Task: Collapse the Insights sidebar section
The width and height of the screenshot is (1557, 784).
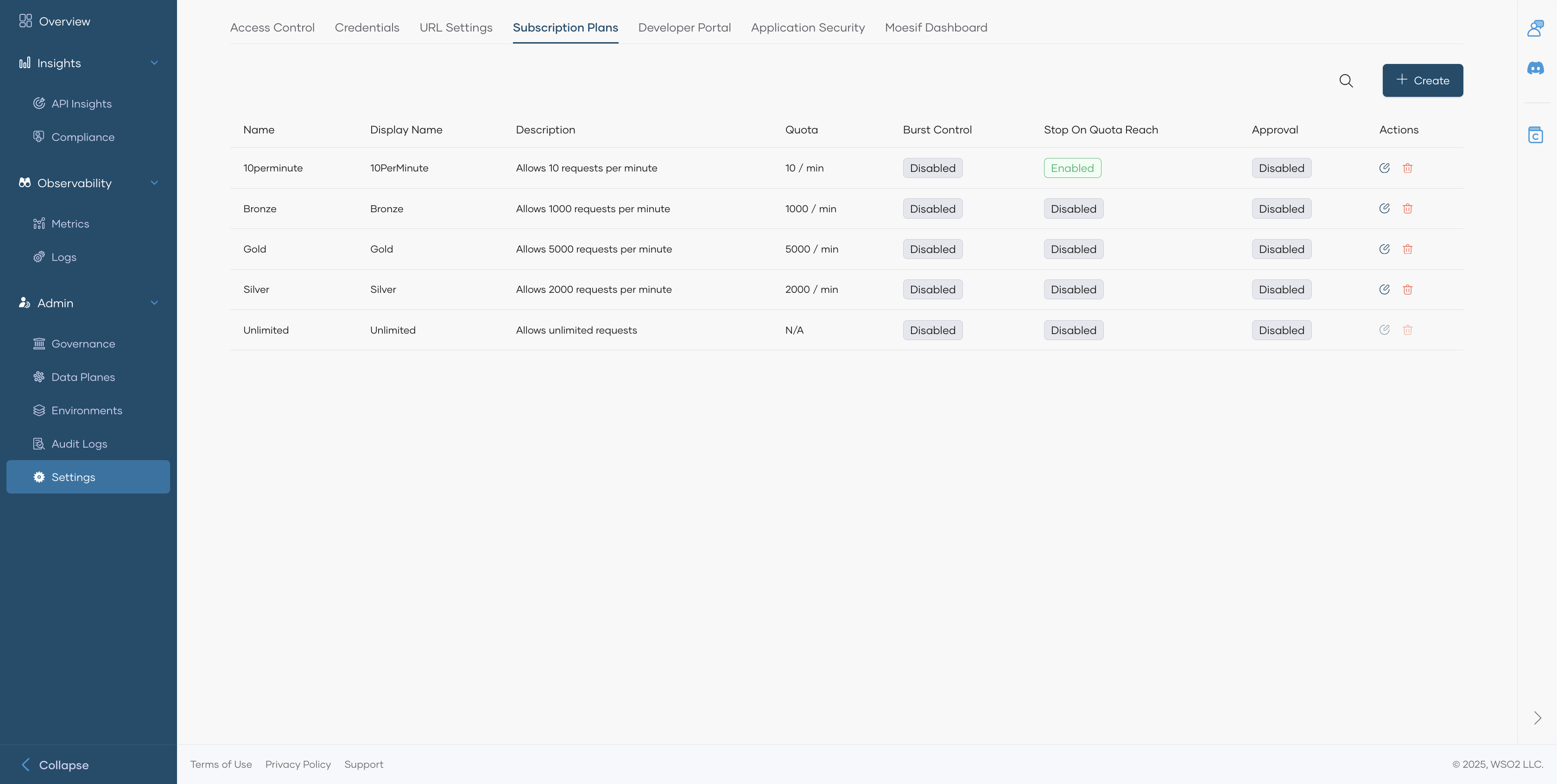Action: pos(154,62)
